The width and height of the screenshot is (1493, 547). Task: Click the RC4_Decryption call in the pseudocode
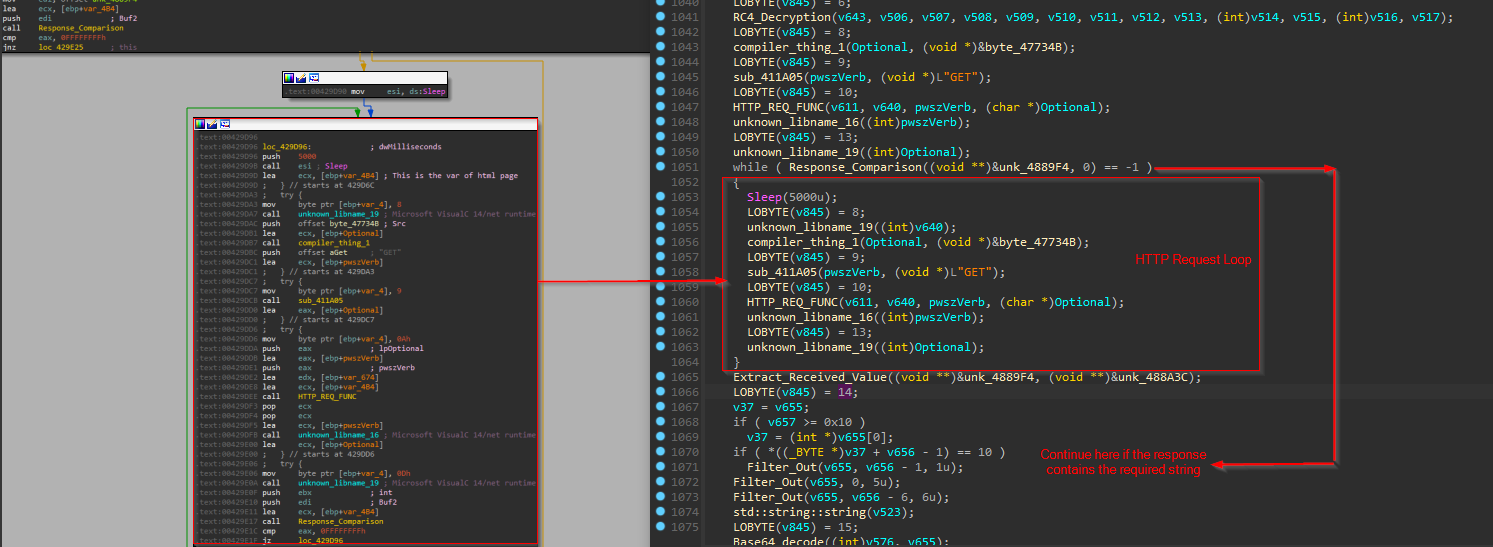[x=1094, y=17]
